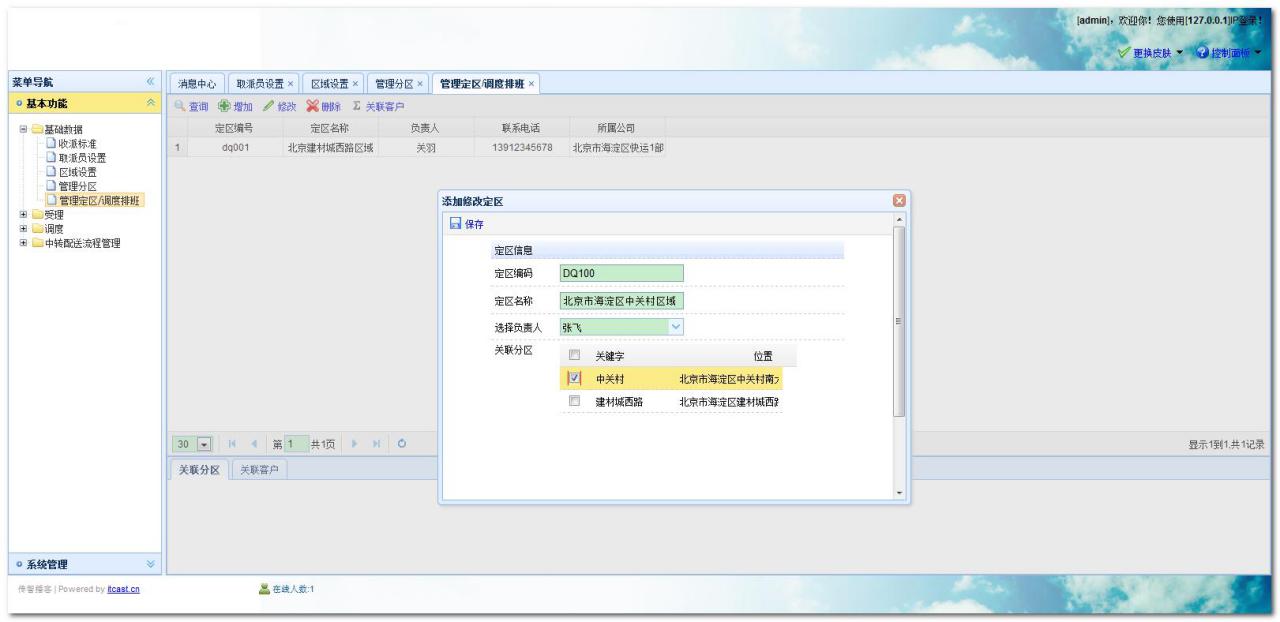Image resolution: width=1280 pixels, height=622 pixels.
Task: Click the 保存 save icon in dialog
Action: 454,224
